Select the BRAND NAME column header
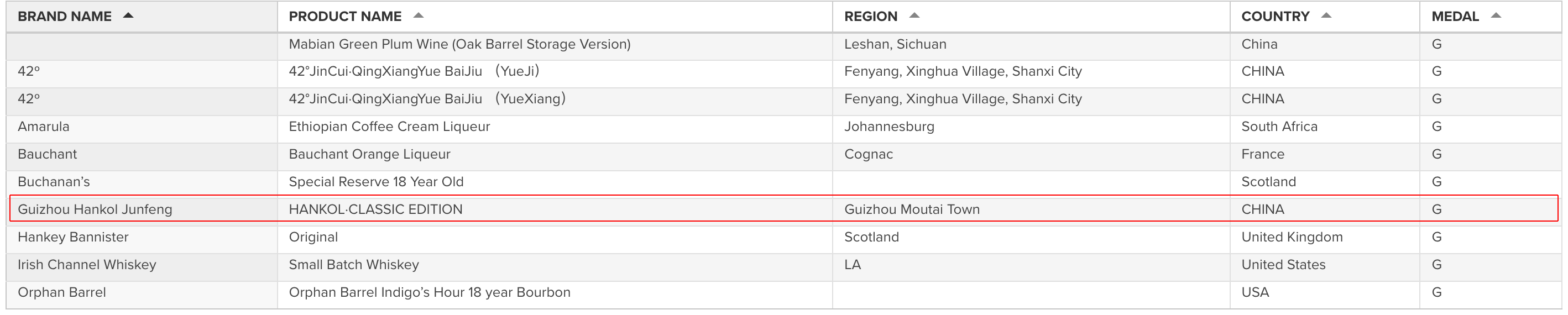Viewport: 1568px width, 315px height. [65, 17]
